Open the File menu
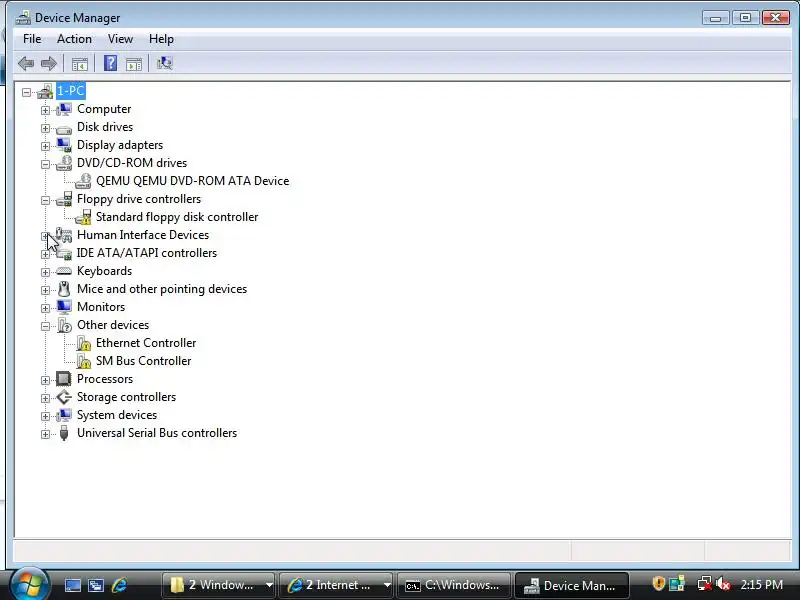800x600 pixels. coord(32,39)
